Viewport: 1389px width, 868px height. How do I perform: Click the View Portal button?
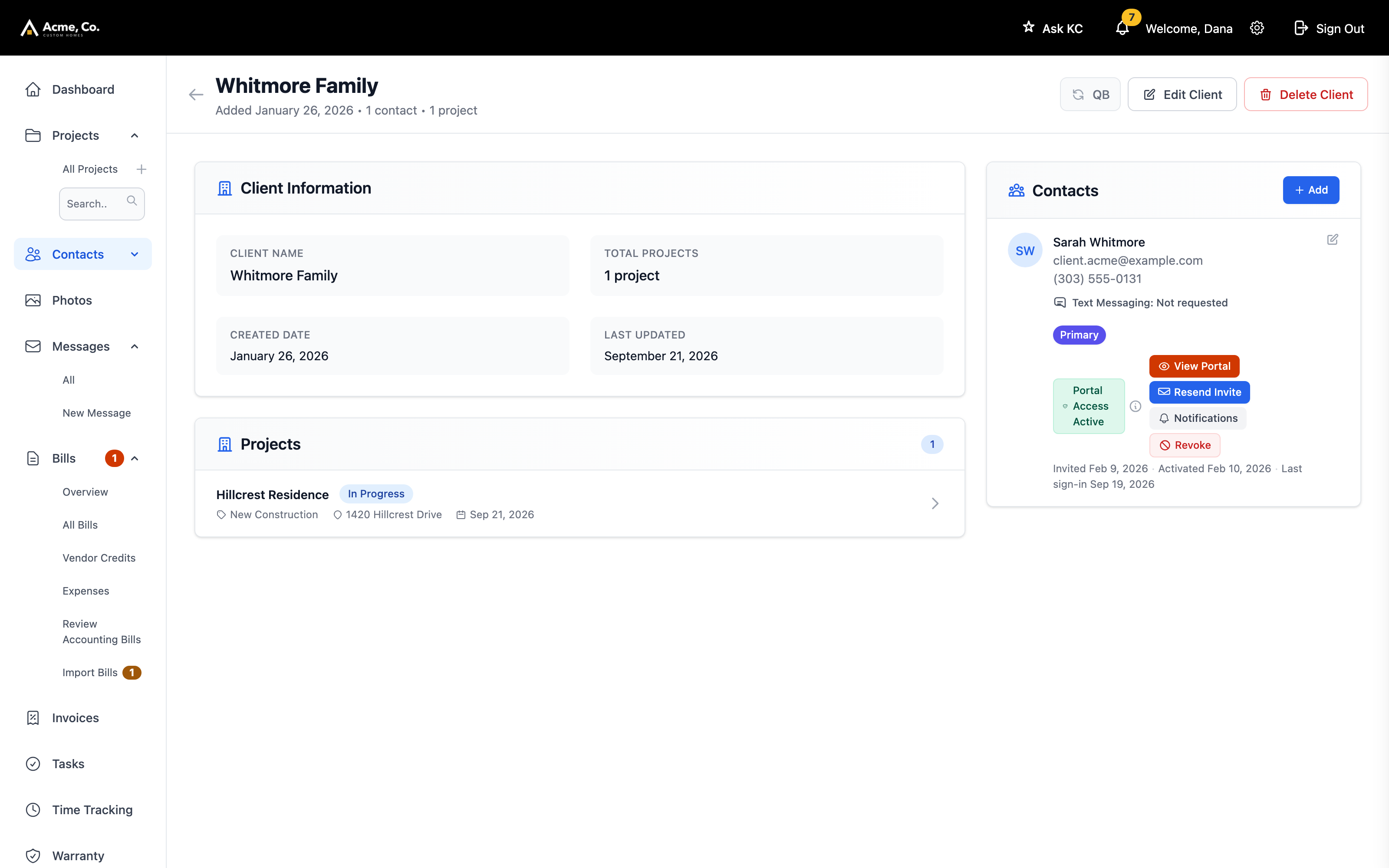coord(1194,366)
